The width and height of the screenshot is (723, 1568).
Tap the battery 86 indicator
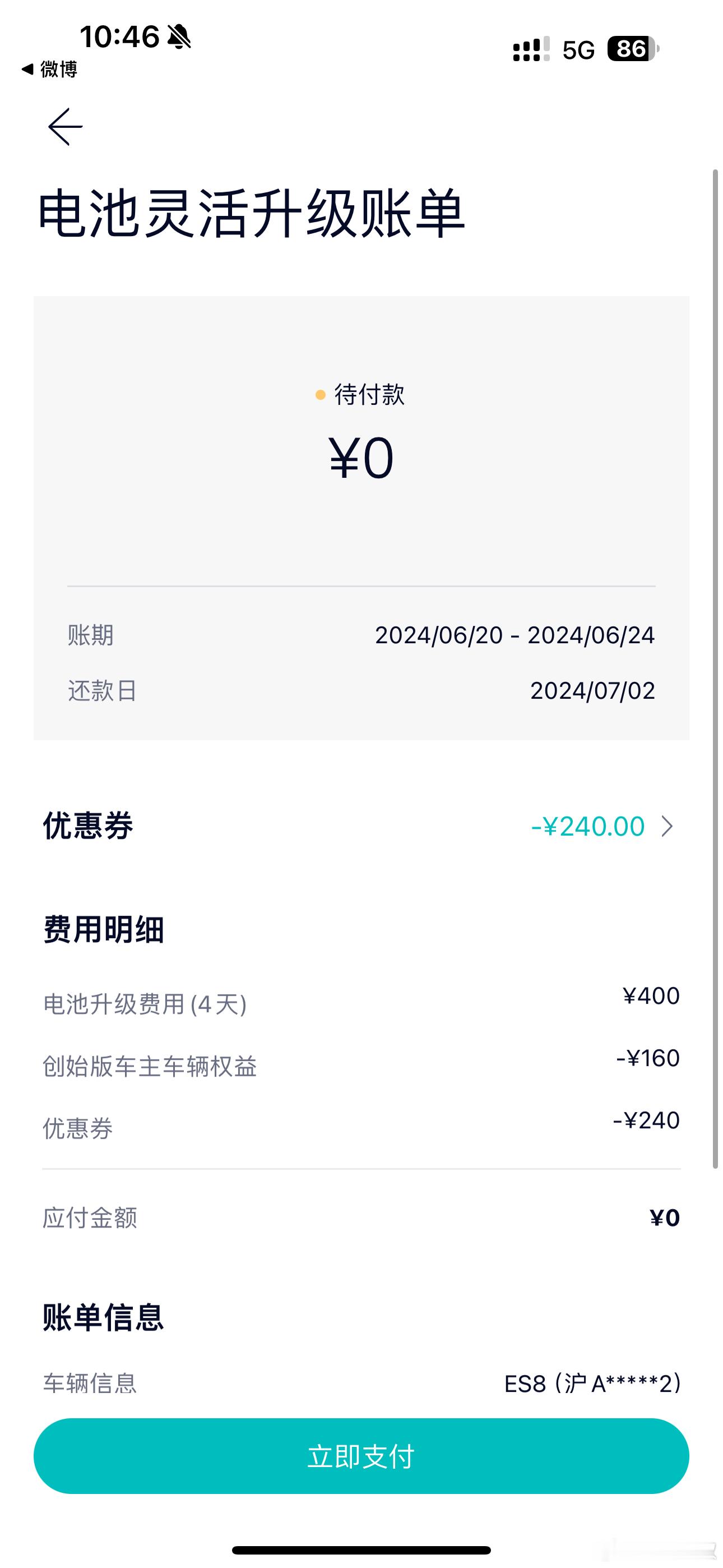(633, 49)
